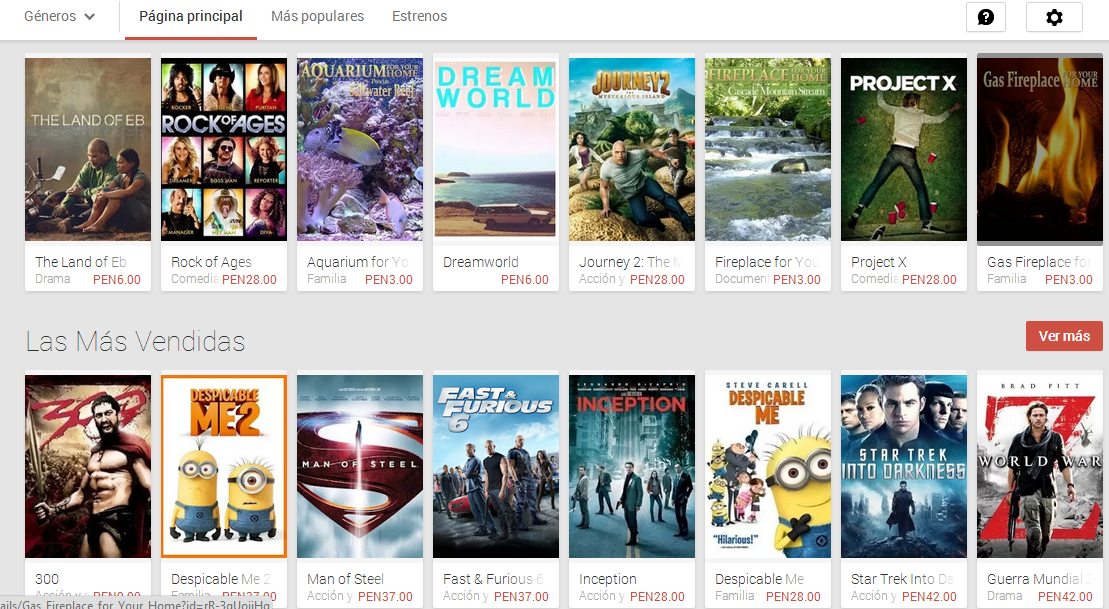Switch to the Más populares tab
1109x609 pixels.
click(x=318, y=16)
